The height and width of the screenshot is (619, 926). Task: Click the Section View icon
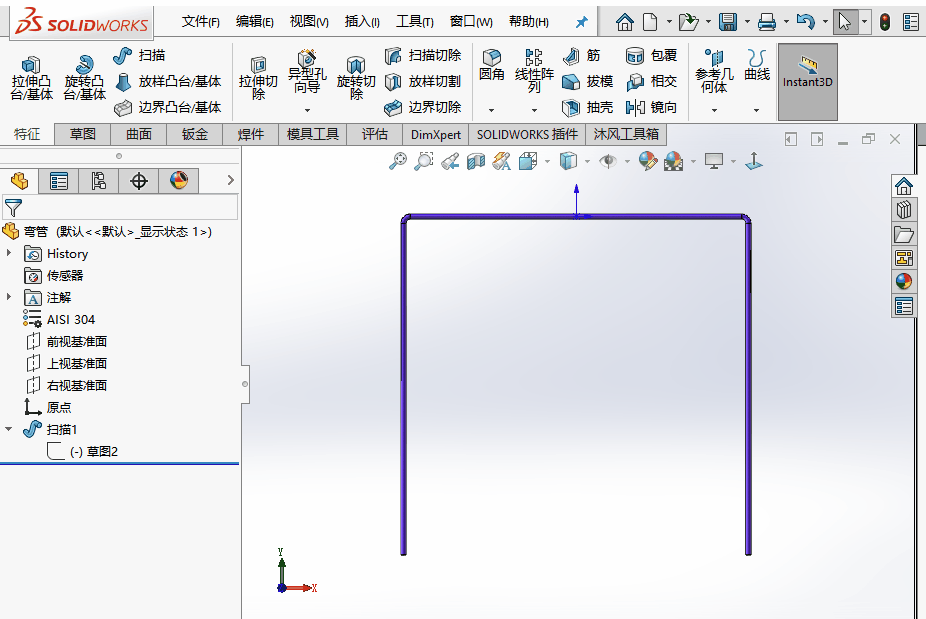475,161
